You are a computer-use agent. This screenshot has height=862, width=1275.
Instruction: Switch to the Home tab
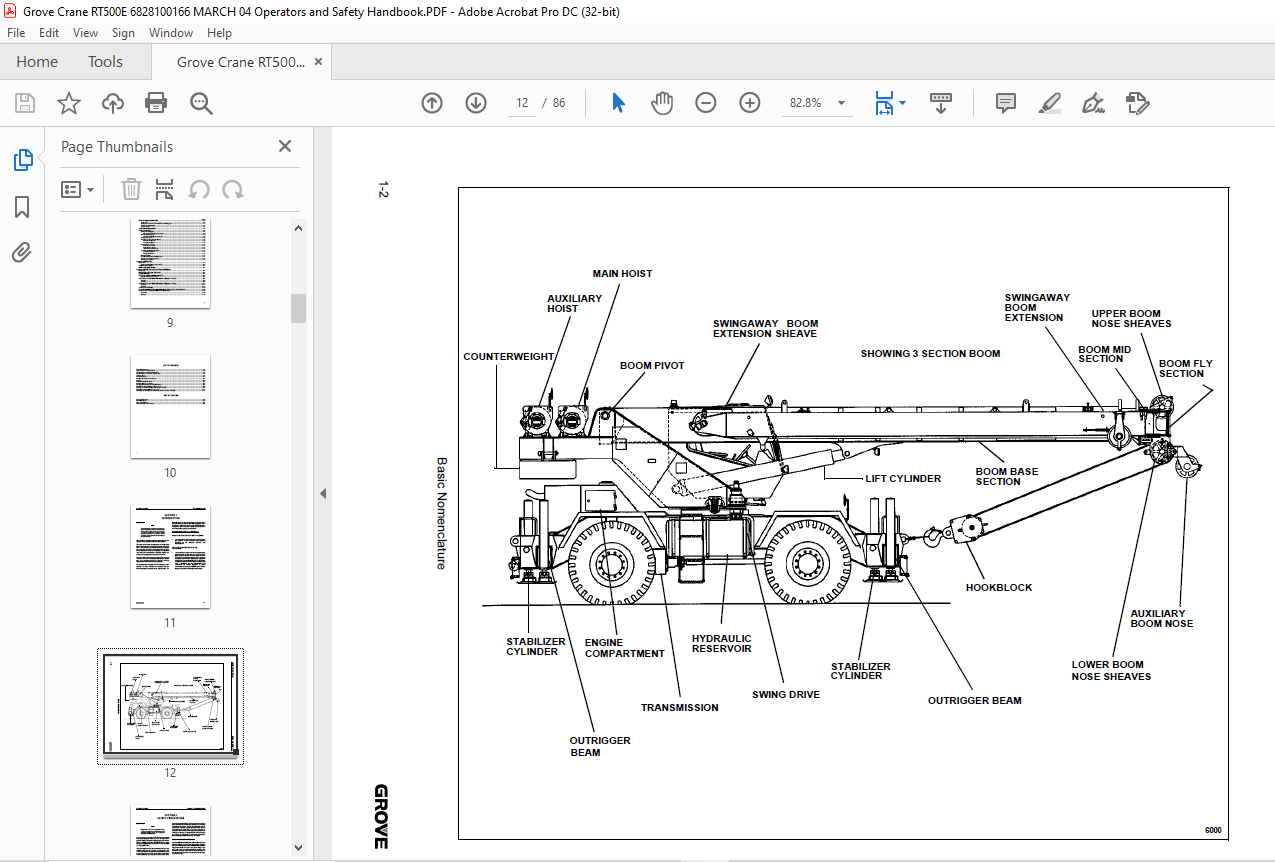37,62
